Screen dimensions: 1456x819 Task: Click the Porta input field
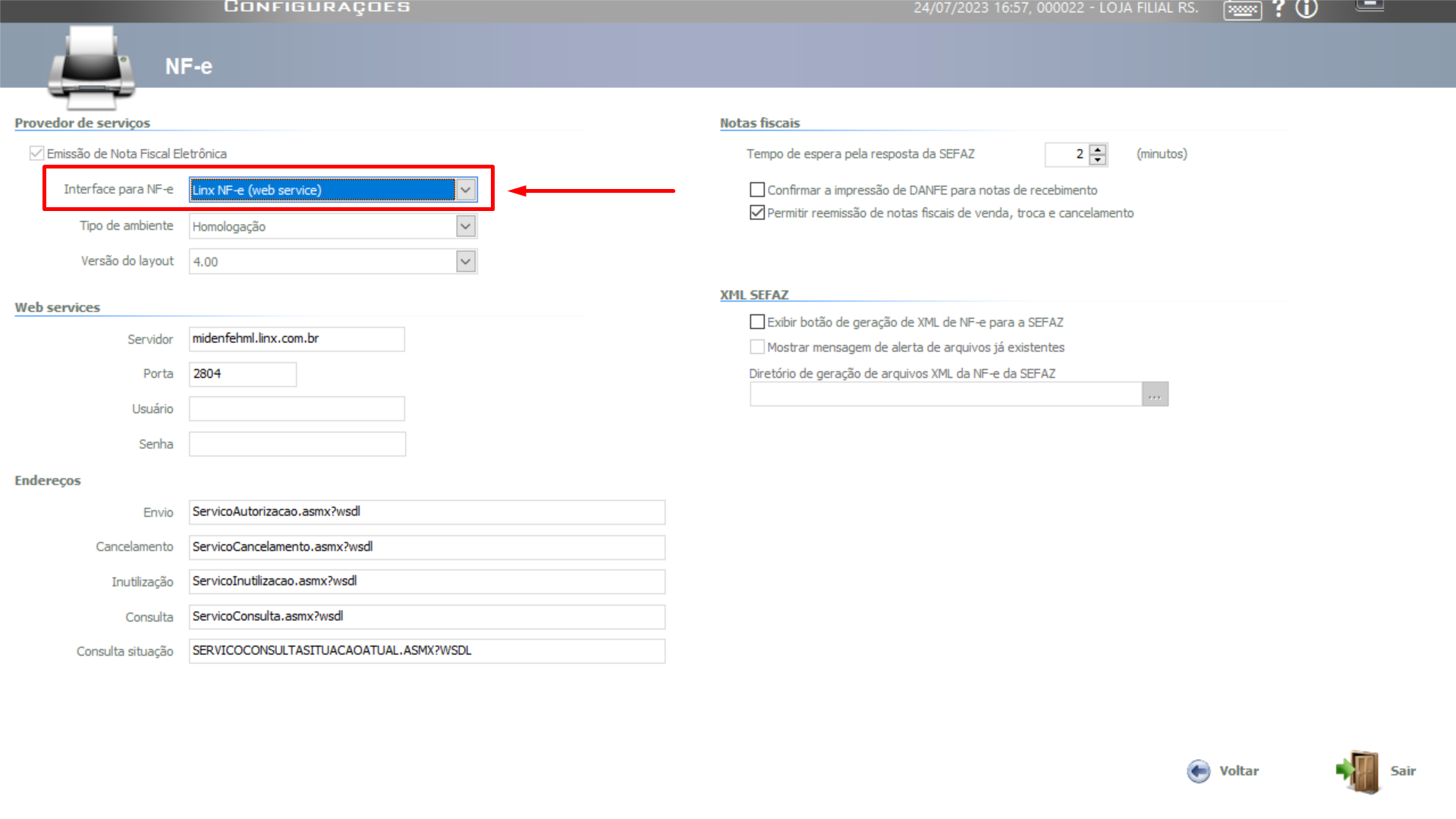[243, 374]
